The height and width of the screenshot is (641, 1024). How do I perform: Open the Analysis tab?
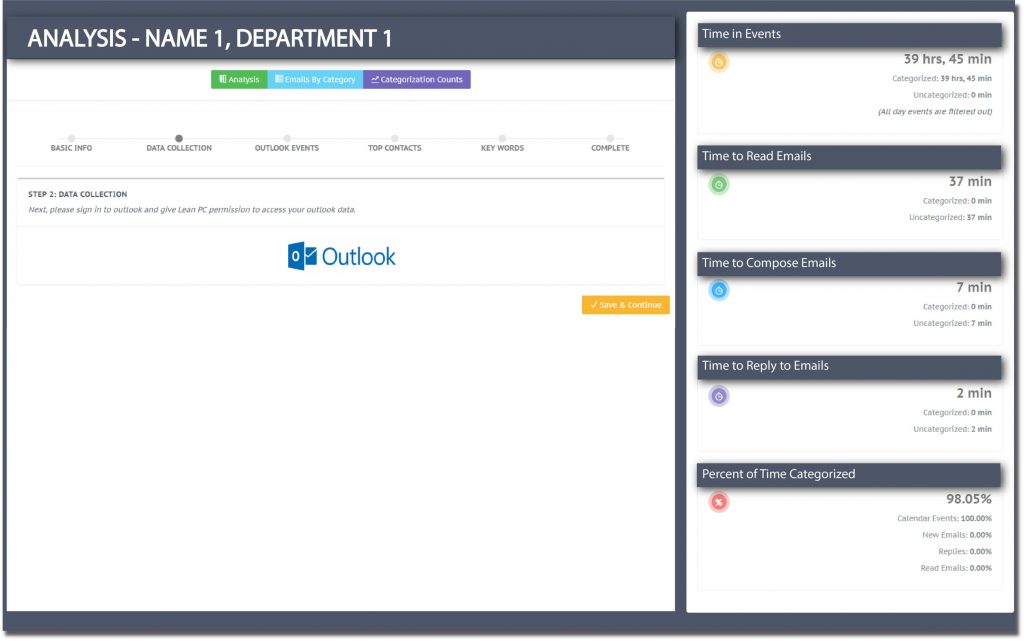[239, 80]
